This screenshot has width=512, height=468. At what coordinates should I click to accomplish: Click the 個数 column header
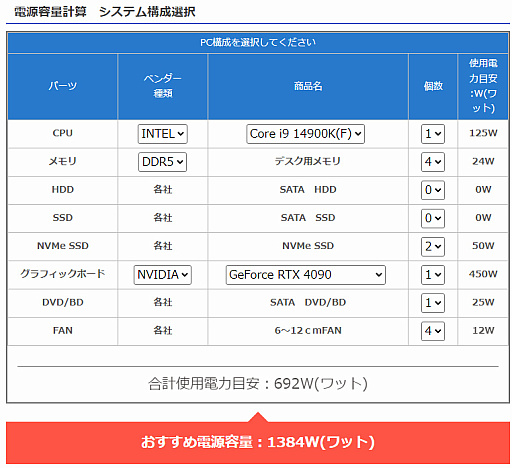(433, 86)
